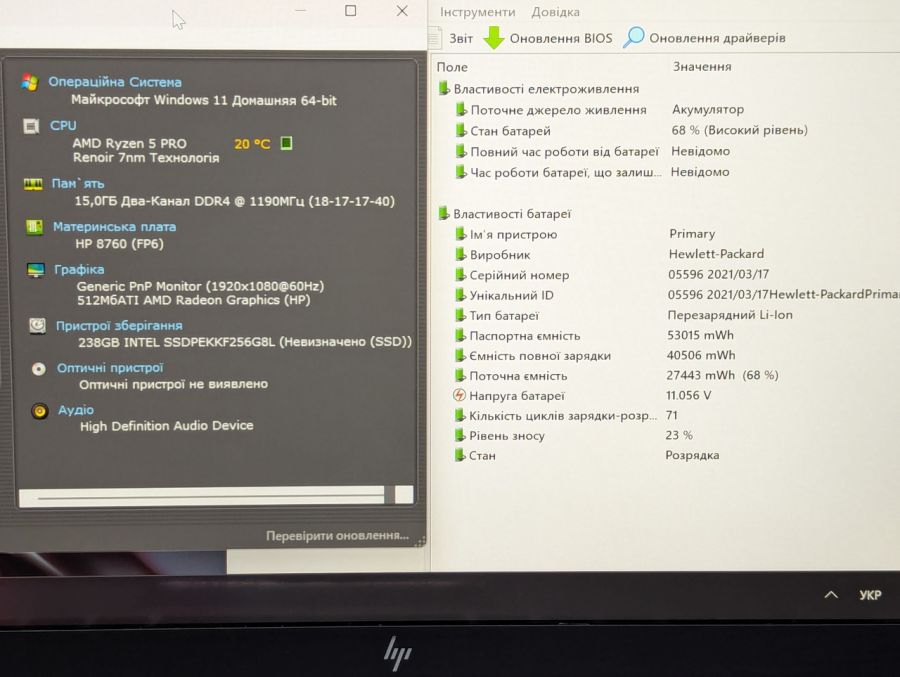Click battery icon beside Рівень зносу
Image resolution: width=900 pixels, height=677 pixels.
click(x=459, y=435)
